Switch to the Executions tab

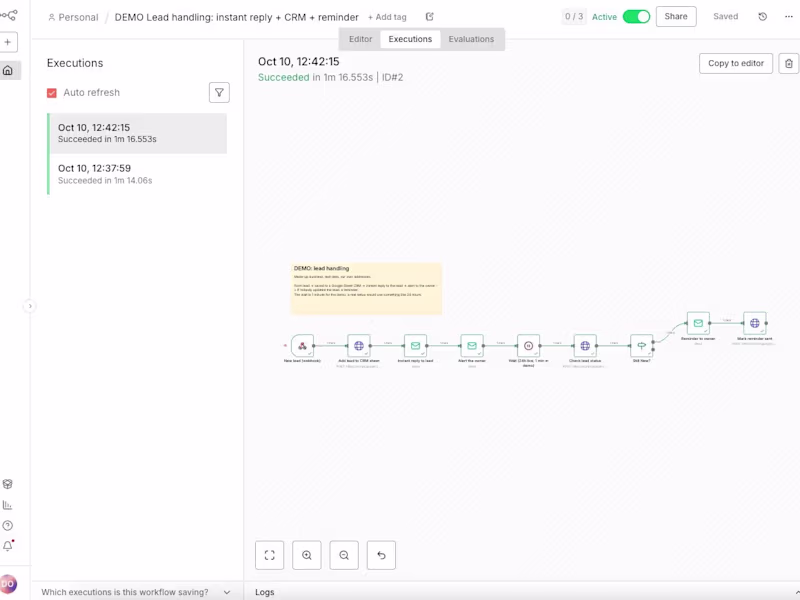pyautogui.click(x=410, y=39)
